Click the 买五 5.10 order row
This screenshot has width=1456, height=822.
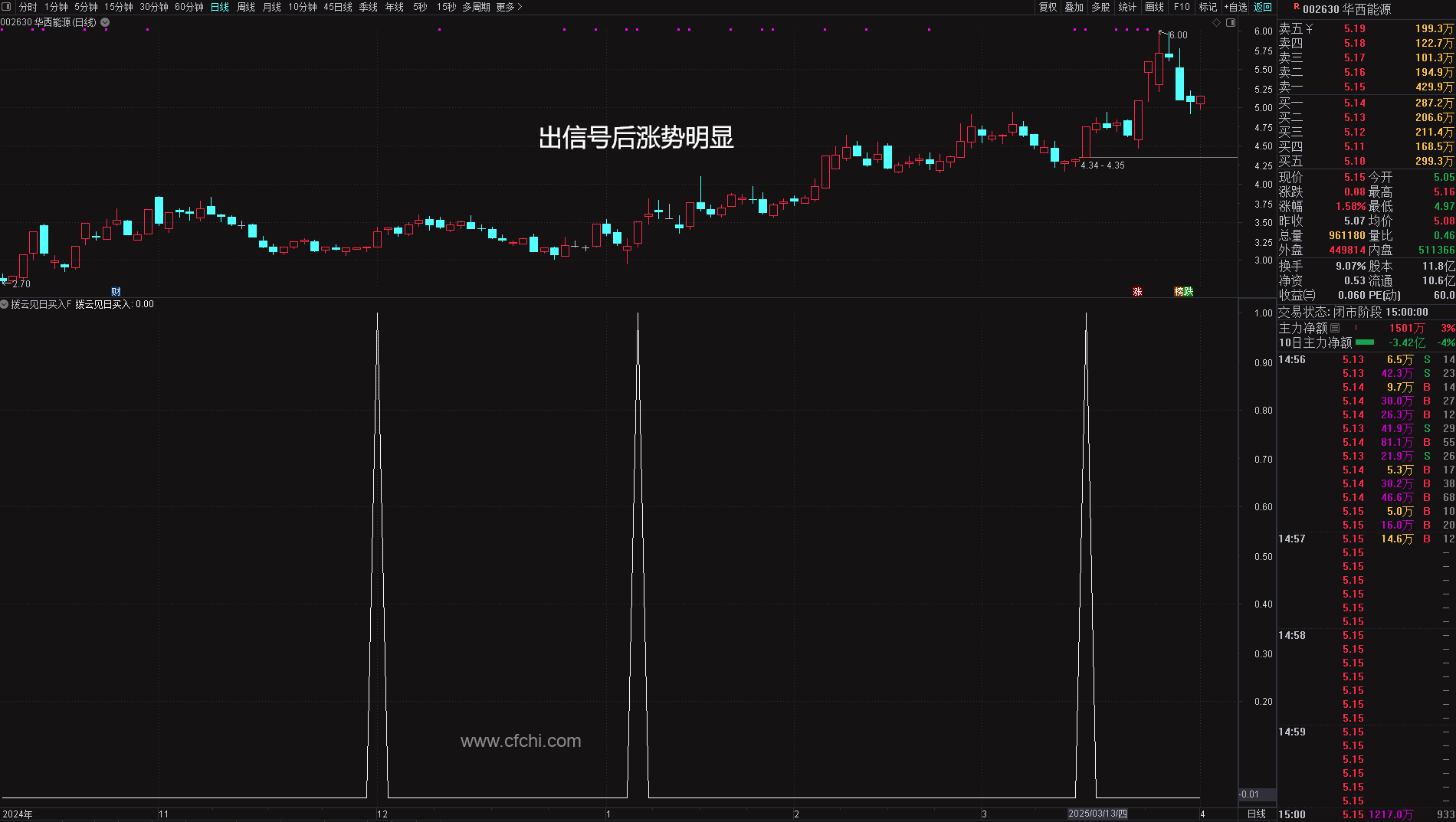click(x=1366, y=161)
